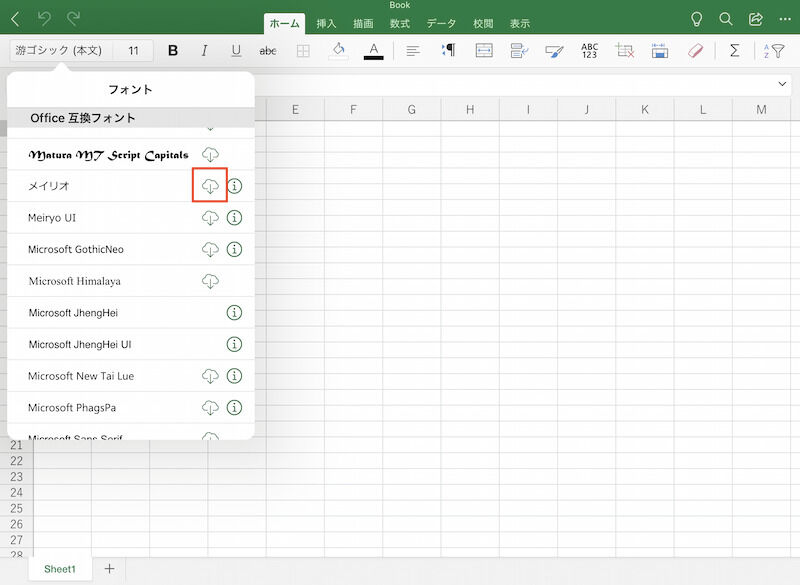
Task: Open the ABC 123 number format
Action: point(589,50)
